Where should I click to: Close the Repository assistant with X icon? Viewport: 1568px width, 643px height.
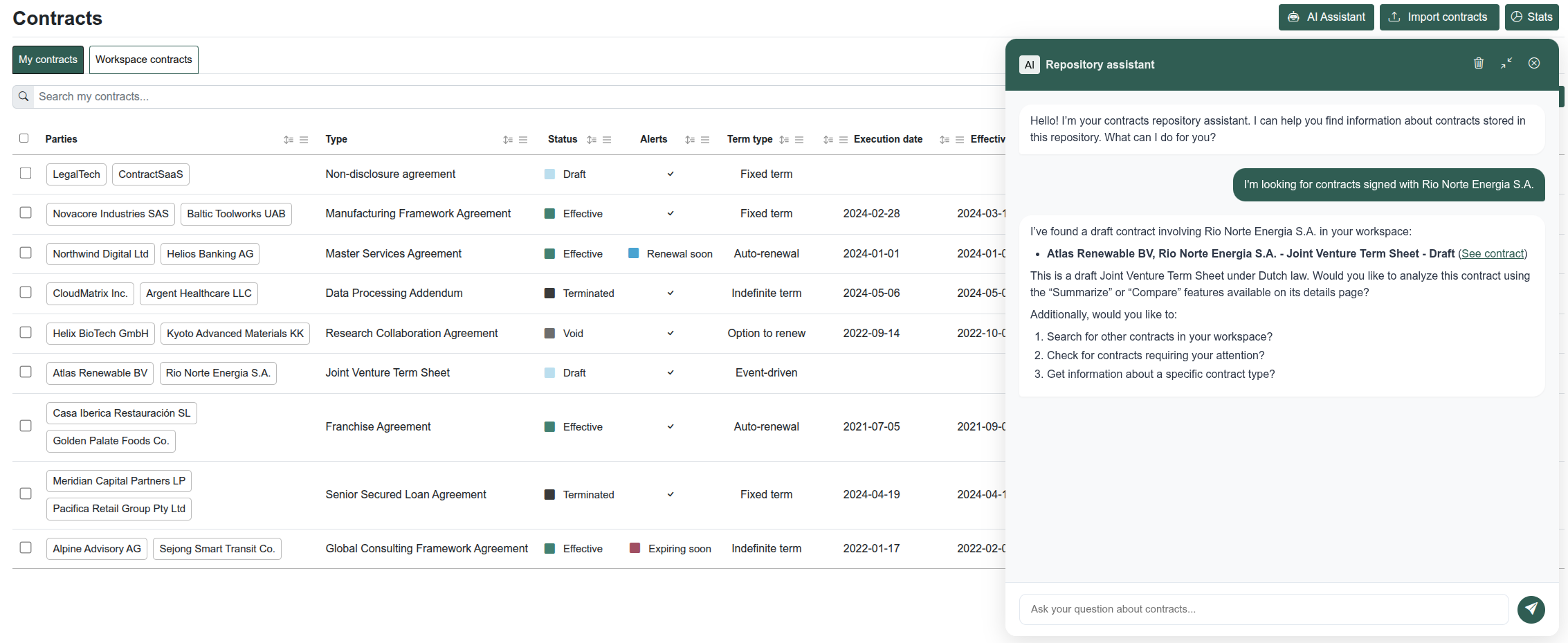(x=1534, y=64)
